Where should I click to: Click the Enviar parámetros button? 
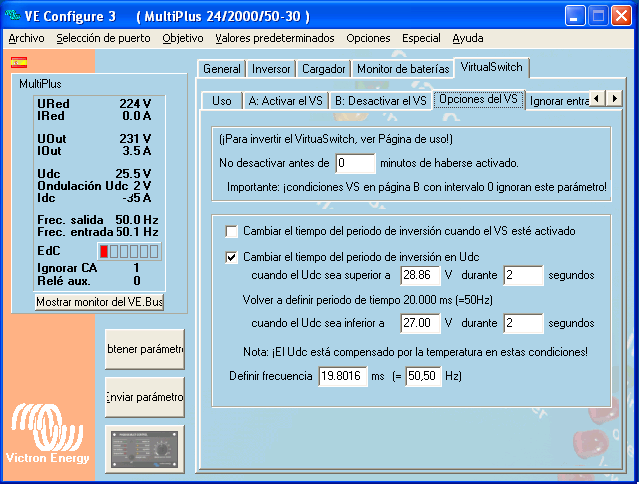(145, 397)
